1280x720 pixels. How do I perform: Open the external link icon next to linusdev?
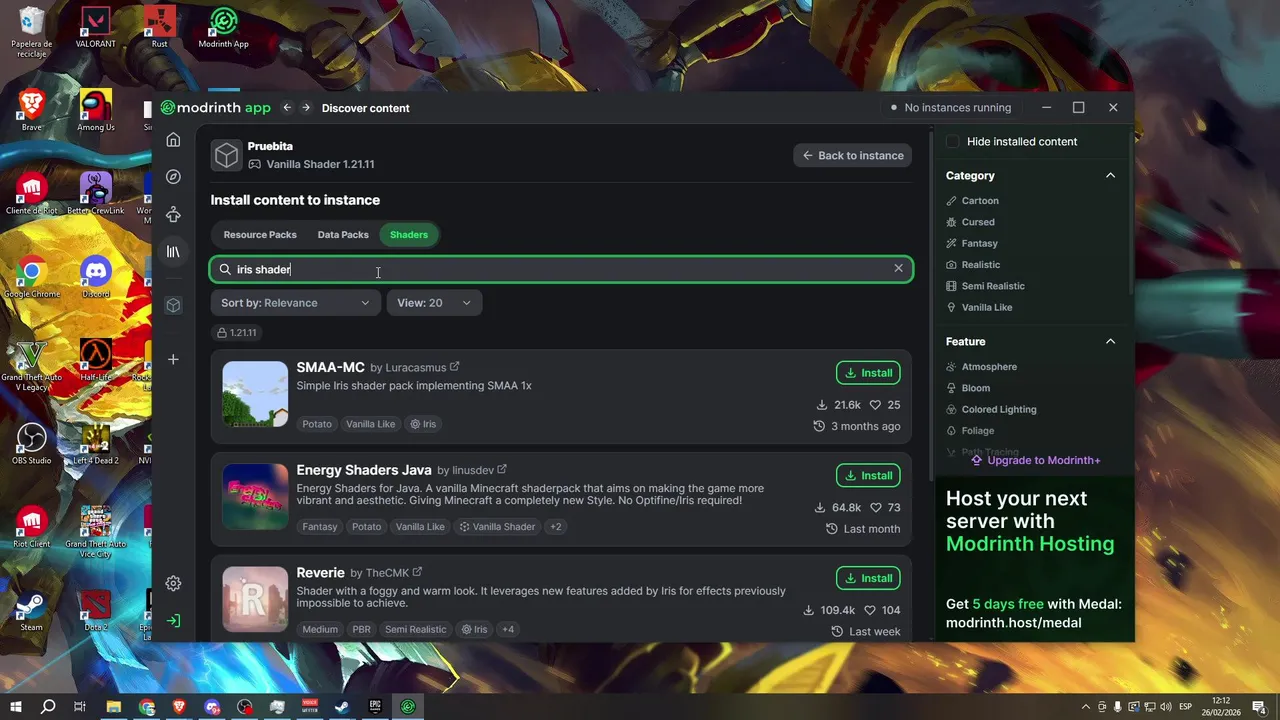502,469
